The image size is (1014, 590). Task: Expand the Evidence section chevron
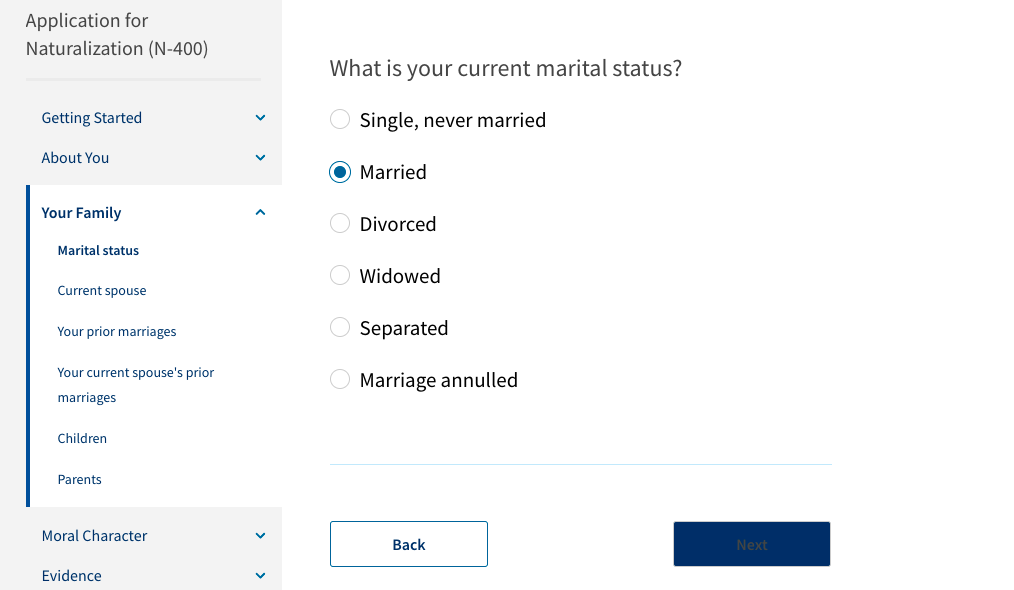pos(260,576)
